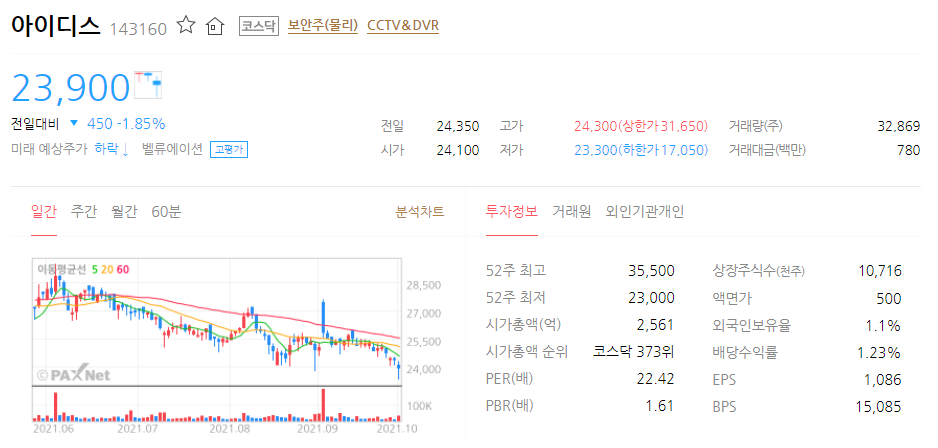938x448 pixels.
Task: Click the 5-day moving average legend
Action: pyautogui.click(x=94, y=269)
